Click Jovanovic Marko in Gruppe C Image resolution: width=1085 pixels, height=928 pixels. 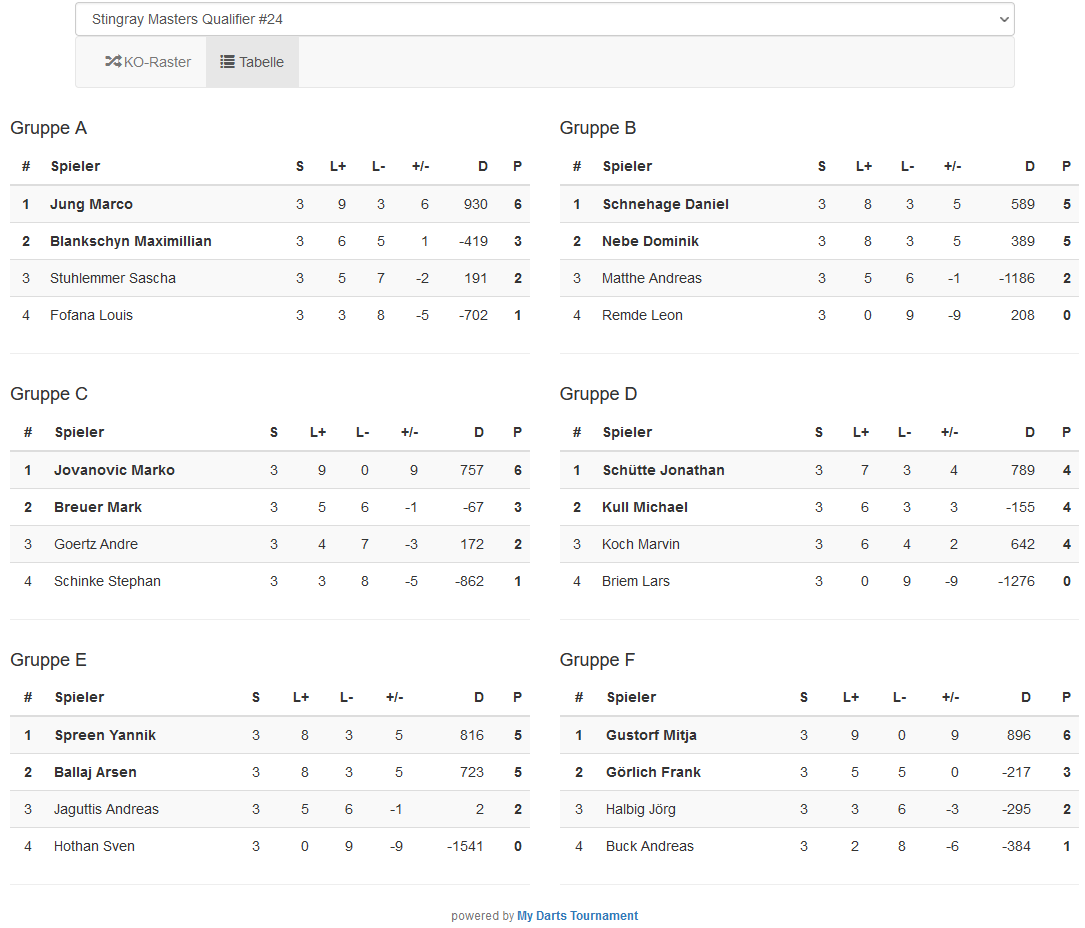[x=114, y=470]
